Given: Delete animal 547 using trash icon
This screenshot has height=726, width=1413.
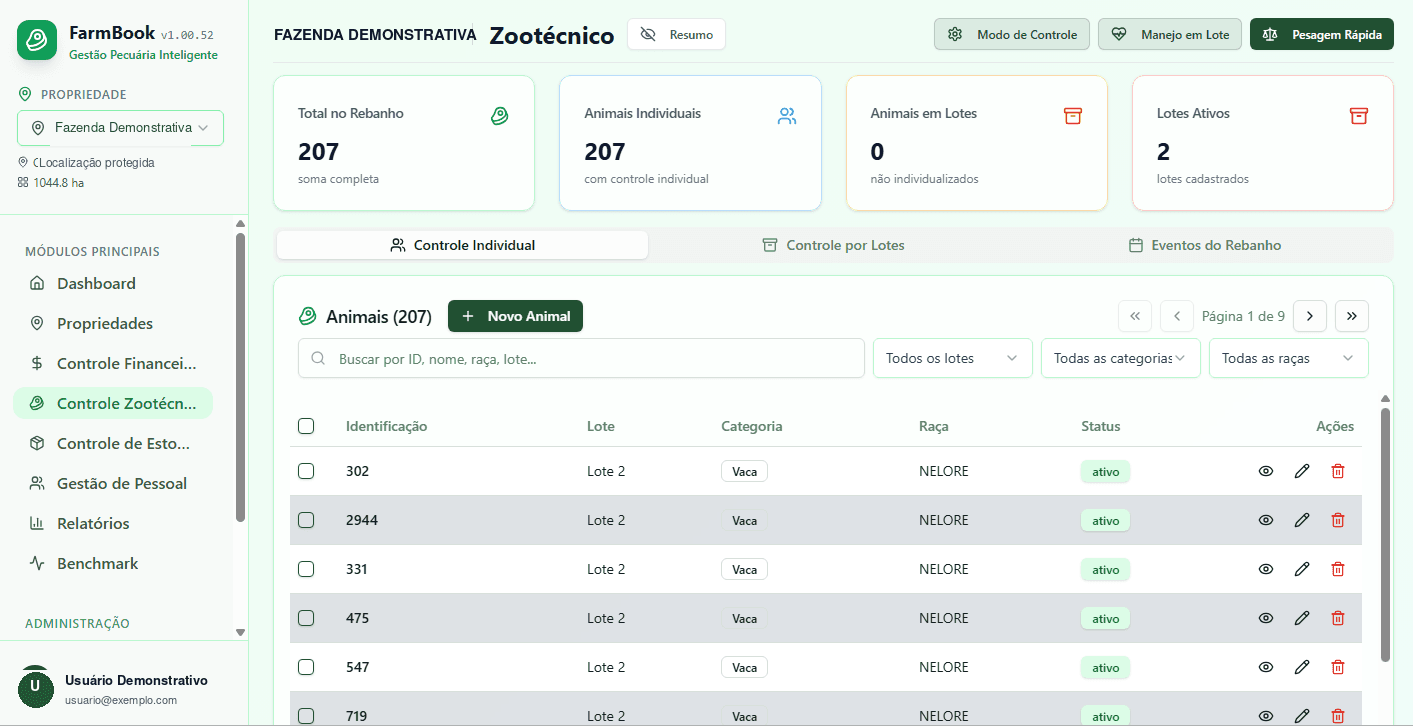Looking at the screenshot, I should click(1338, 667).
